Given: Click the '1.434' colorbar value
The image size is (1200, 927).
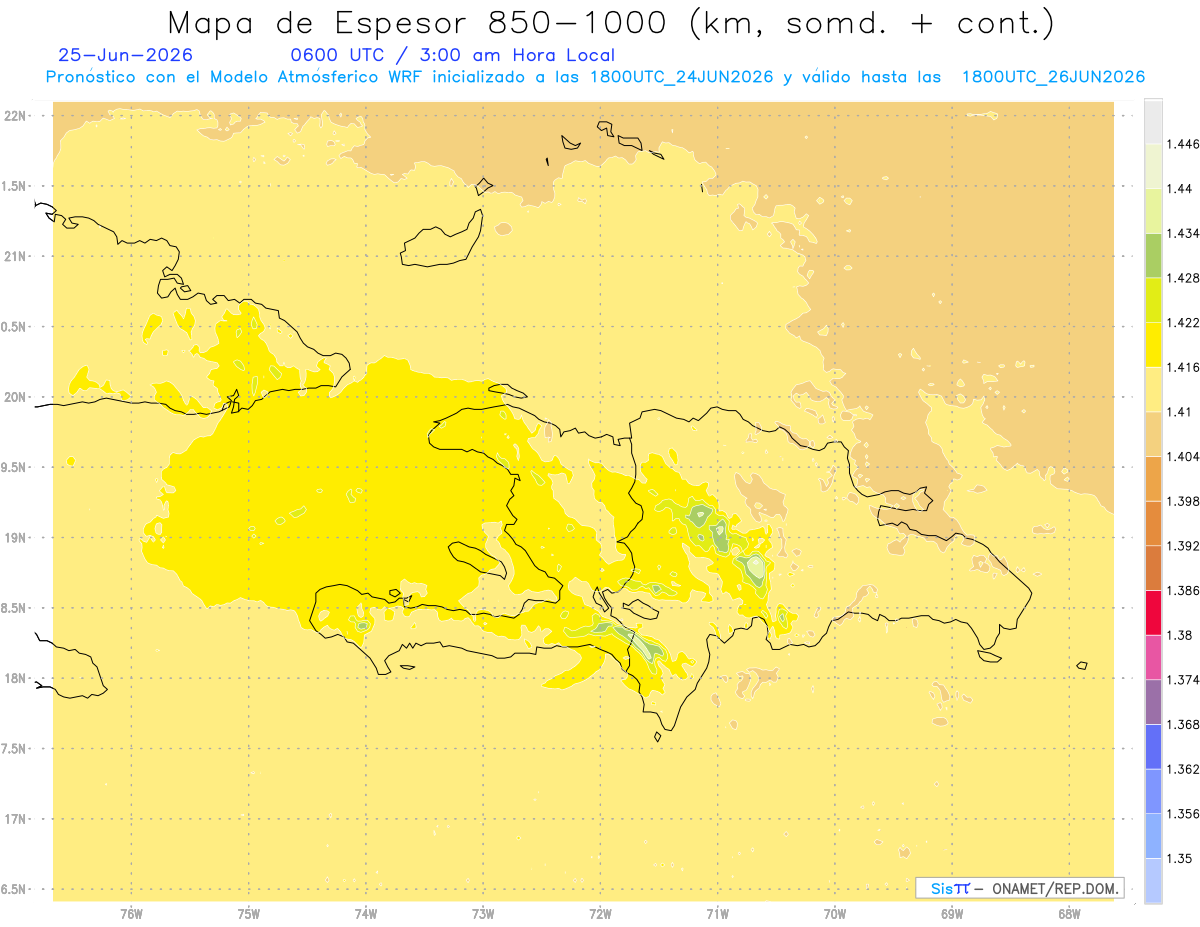Looking at the screenshot, I should point(1182,233).
